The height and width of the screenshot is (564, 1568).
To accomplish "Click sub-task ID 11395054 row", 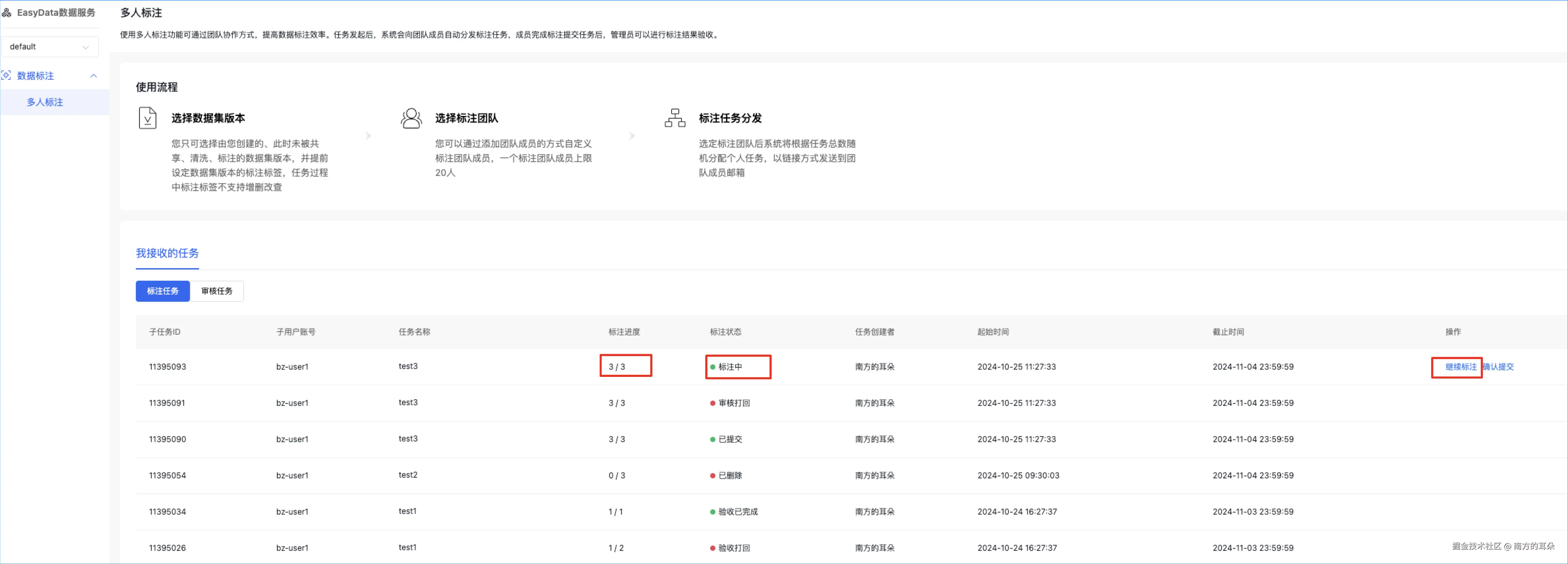I will click(167, 475).
